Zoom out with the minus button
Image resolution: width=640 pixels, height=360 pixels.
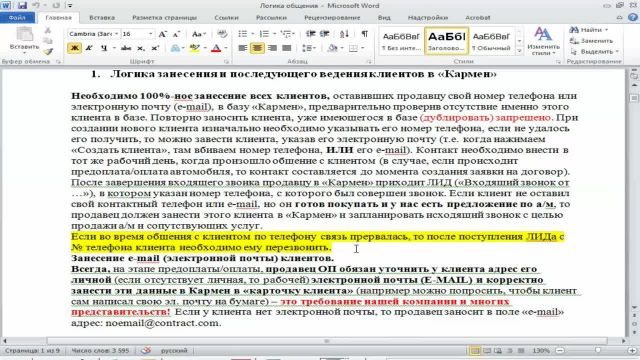click(560, 351)
